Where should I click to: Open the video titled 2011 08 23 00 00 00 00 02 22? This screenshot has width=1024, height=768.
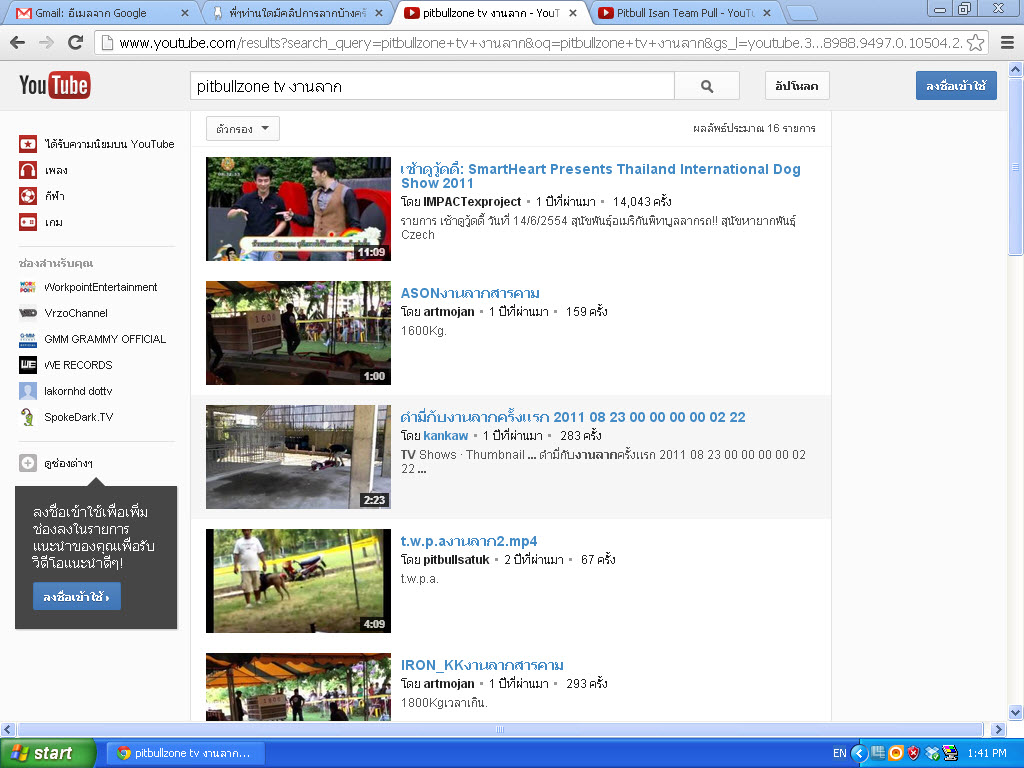pyautogui.click(x=573, y=417)
